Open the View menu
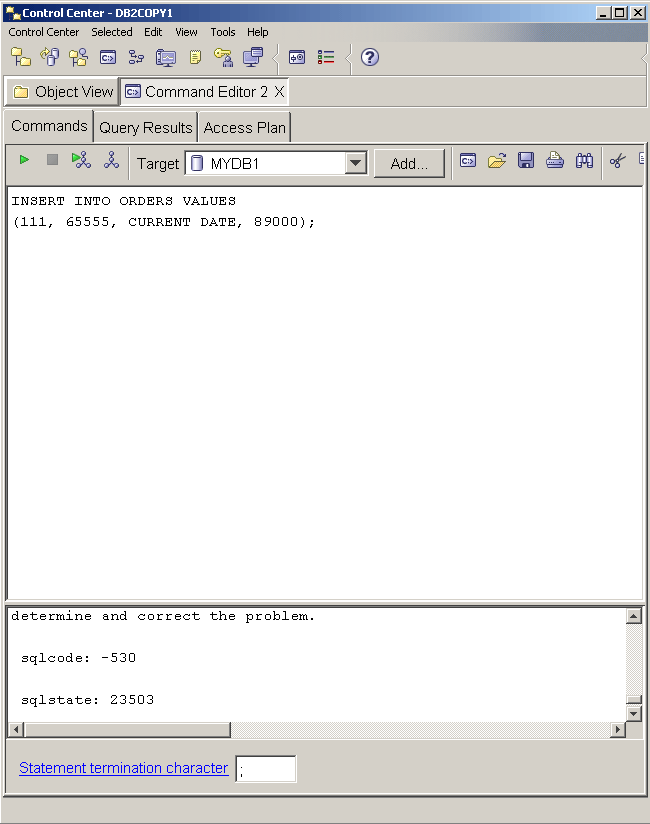Image resolution: width=650 pixels, height=824 pixels. pos(187,32)
